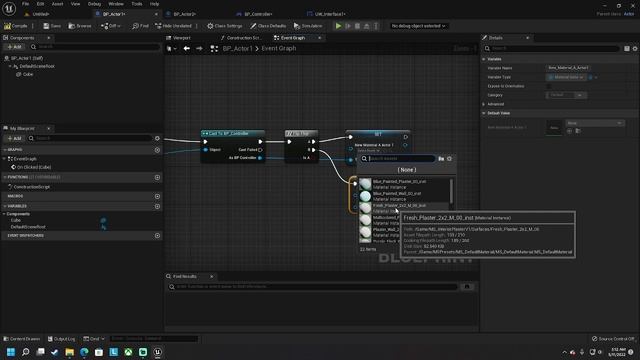Pick Fresh_Plaster_2x2_M material thumbnail

365,208
